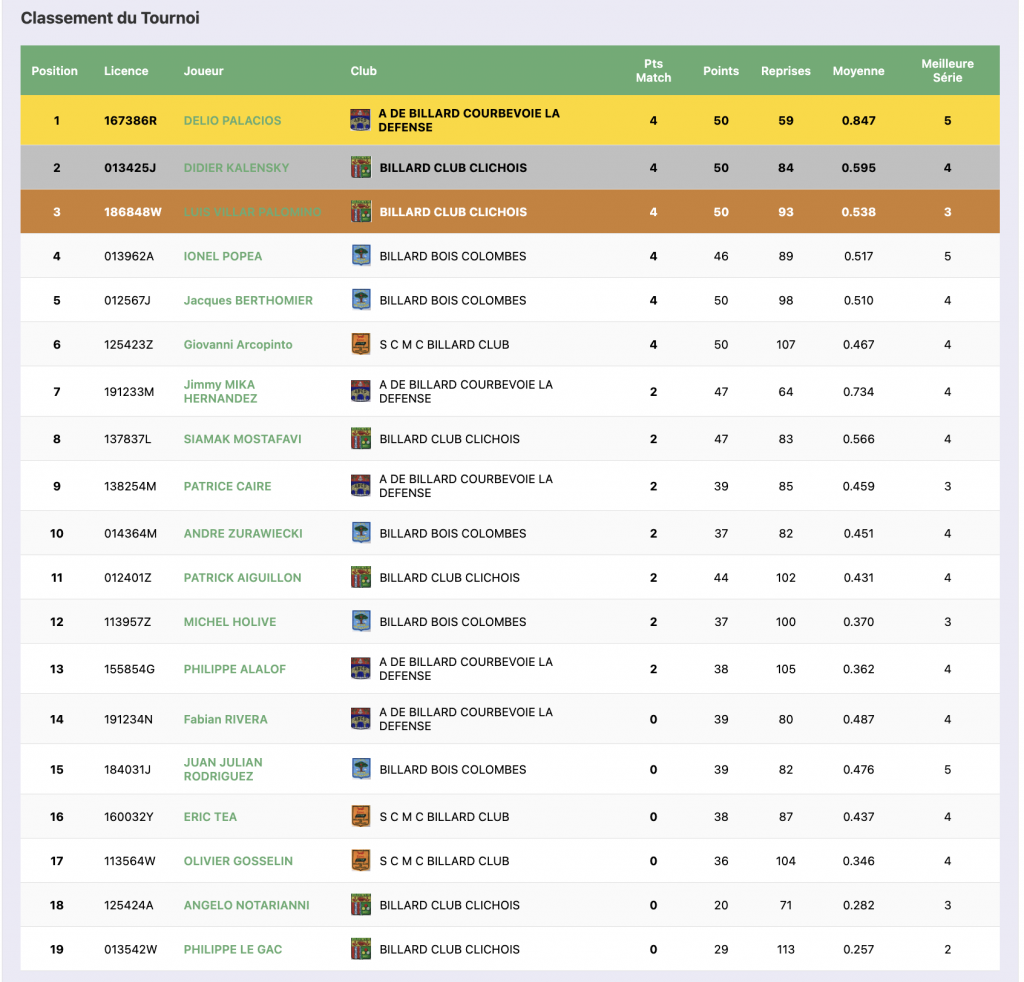Click the club logo beside Delio Palacios
Image resolution: width=1024 pixels, height=982 pixels.
[360, 120]
